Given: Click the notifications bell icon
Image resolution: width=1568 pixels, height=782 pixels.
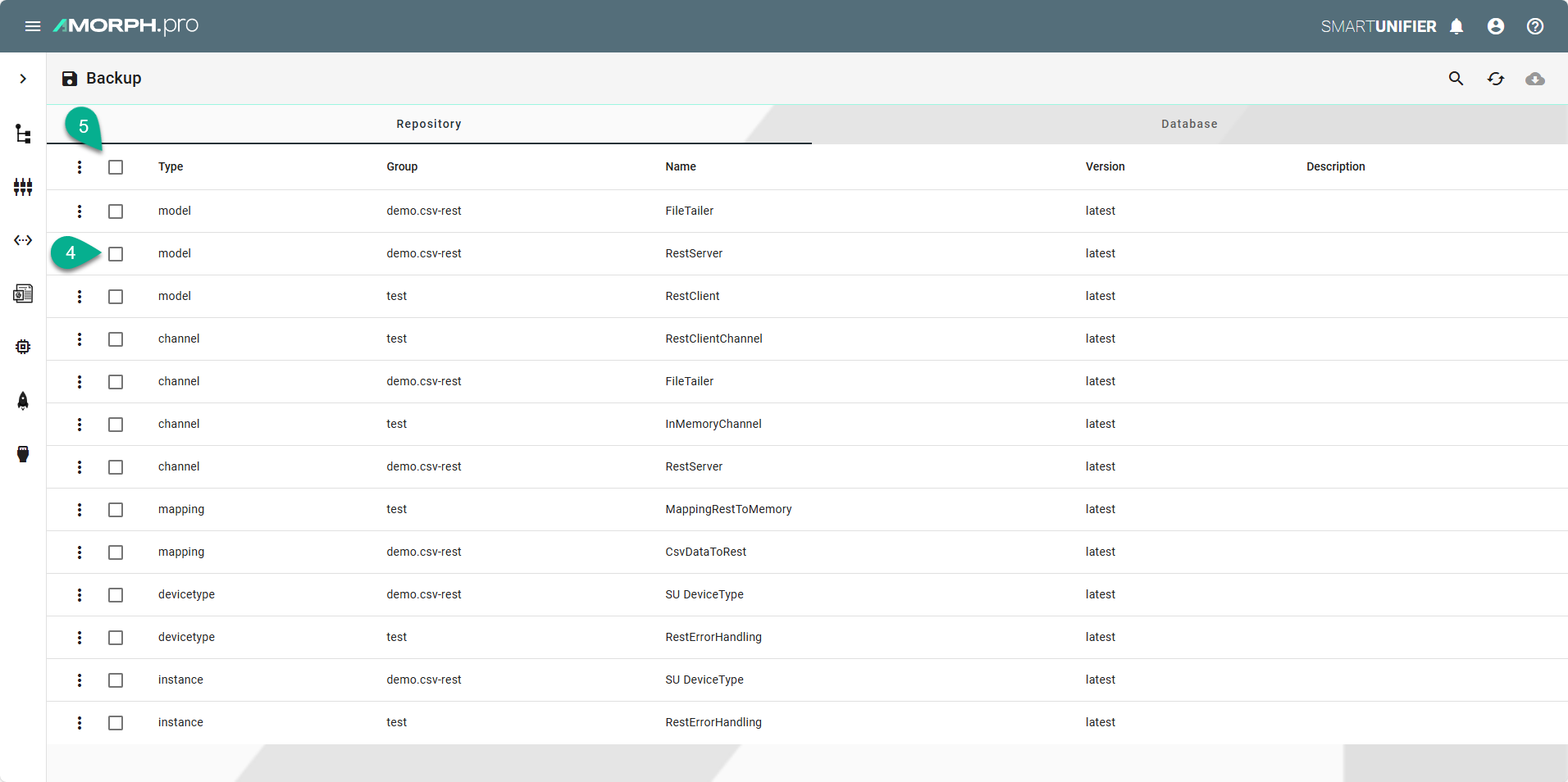Looking at the screenshot, I should click(1456, 26).
